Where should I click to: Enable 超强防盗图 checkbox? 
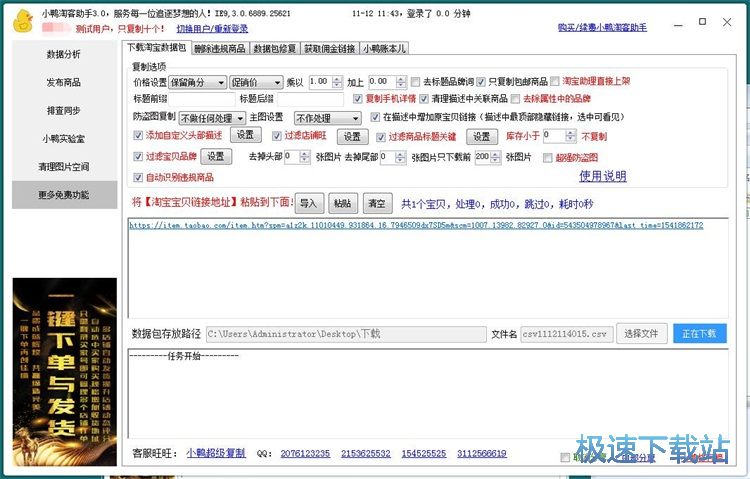pos(548,157)
